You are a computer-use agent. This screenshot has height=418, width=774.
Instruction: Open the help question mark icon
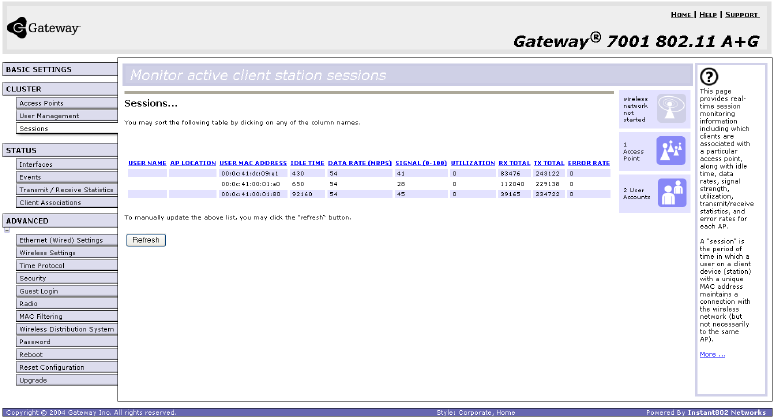pos(709,76)
